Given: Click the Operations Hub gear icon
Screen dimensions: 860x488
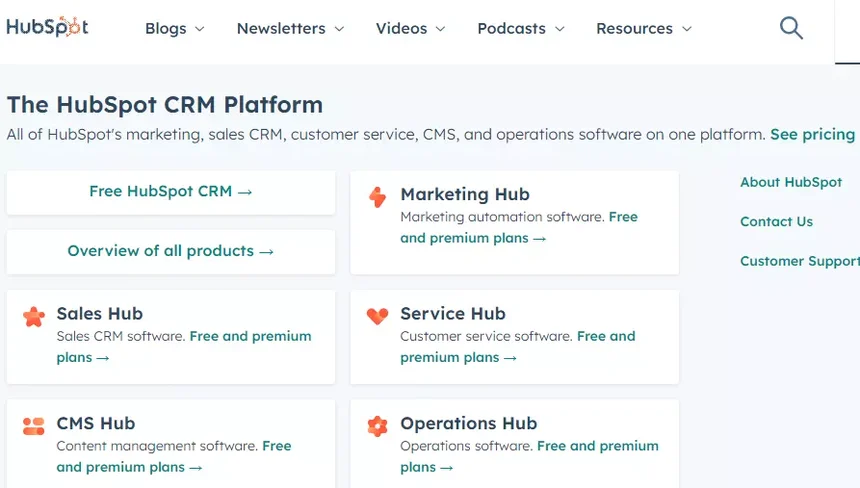Looking at the screenshot, I should [x=377, y=426].
